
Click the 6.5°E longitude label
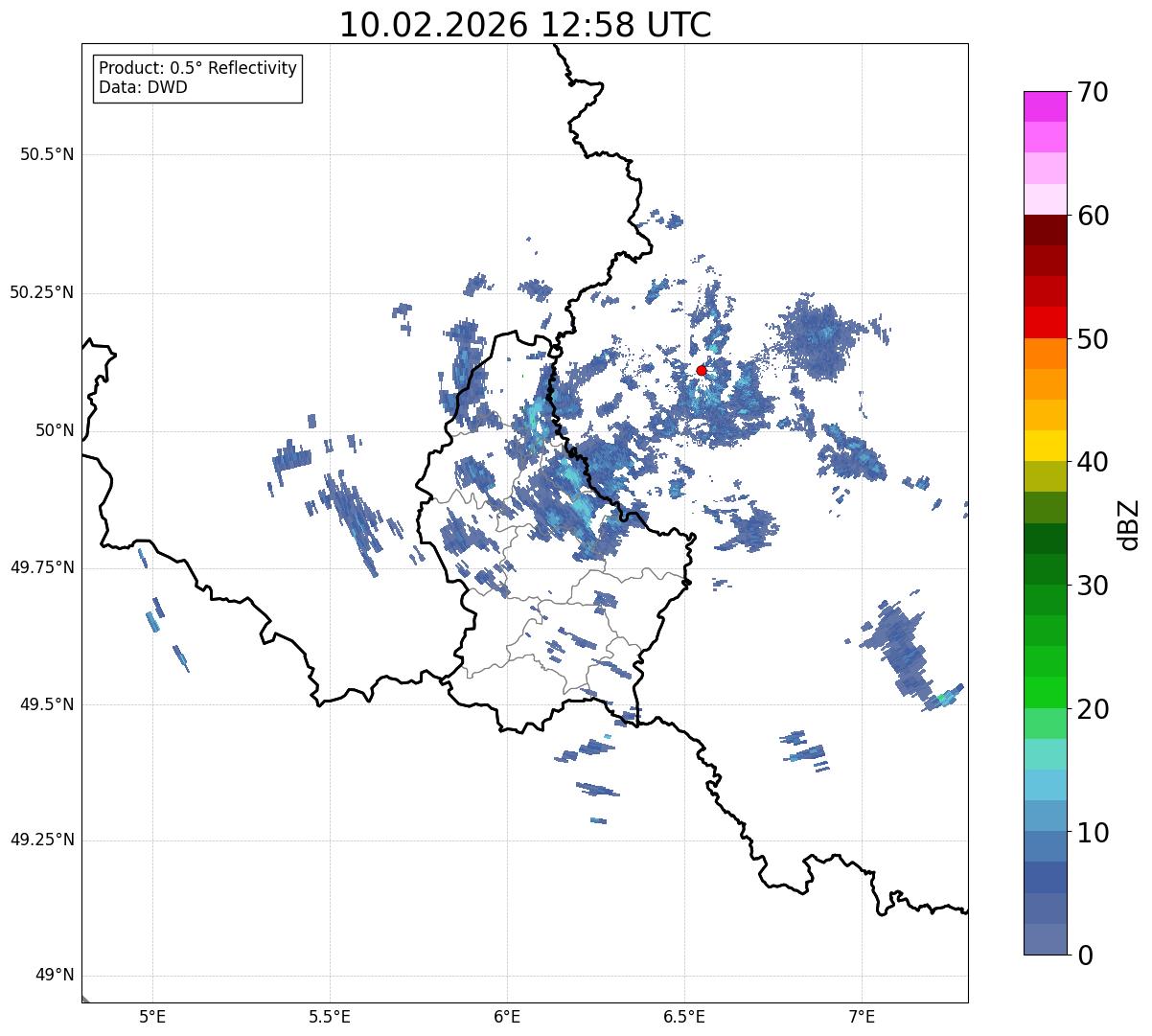pos(684,1016)
